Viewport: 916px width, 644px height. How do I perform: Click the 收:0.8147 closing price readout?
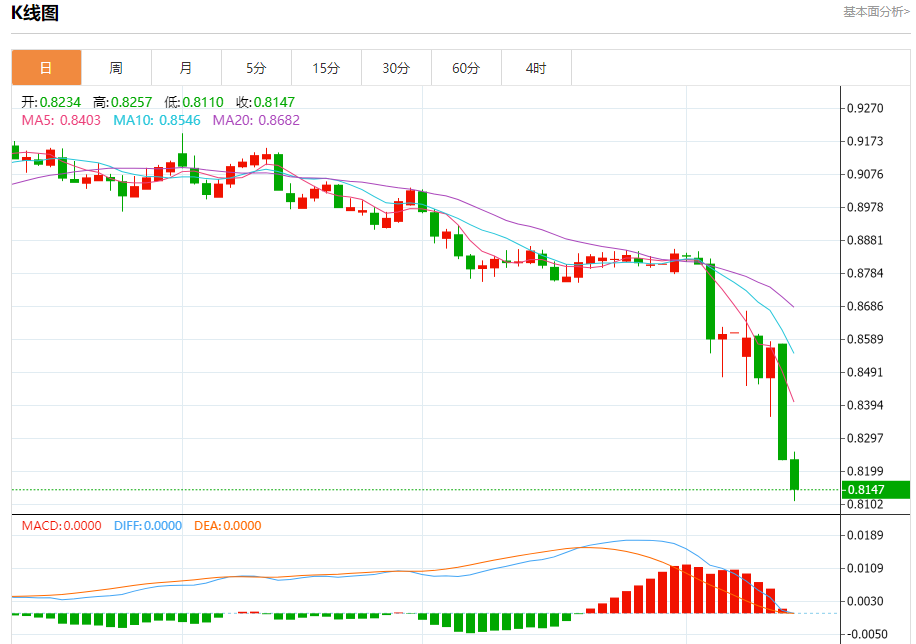(265, 102)
